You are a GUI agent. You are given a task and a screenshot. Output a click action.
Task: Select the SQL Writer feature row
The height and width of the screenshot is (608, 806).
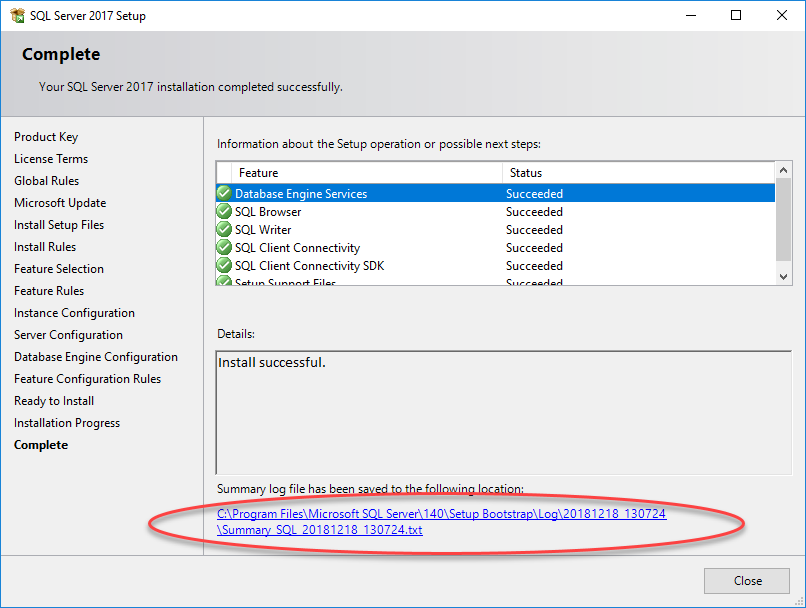(x=400, y=230)
